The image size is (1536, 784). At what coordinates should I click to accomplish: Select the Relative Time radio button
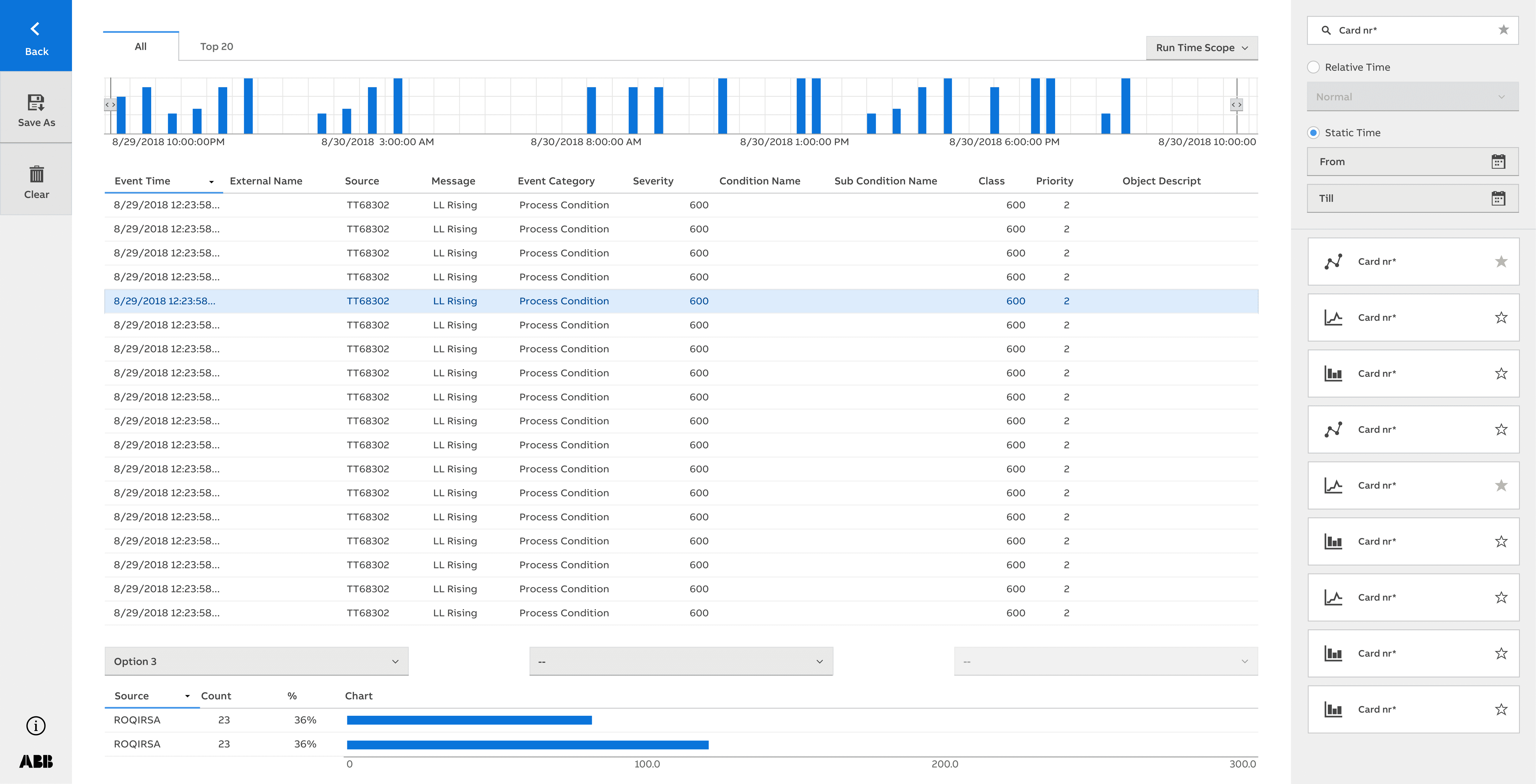[1314, 67]
